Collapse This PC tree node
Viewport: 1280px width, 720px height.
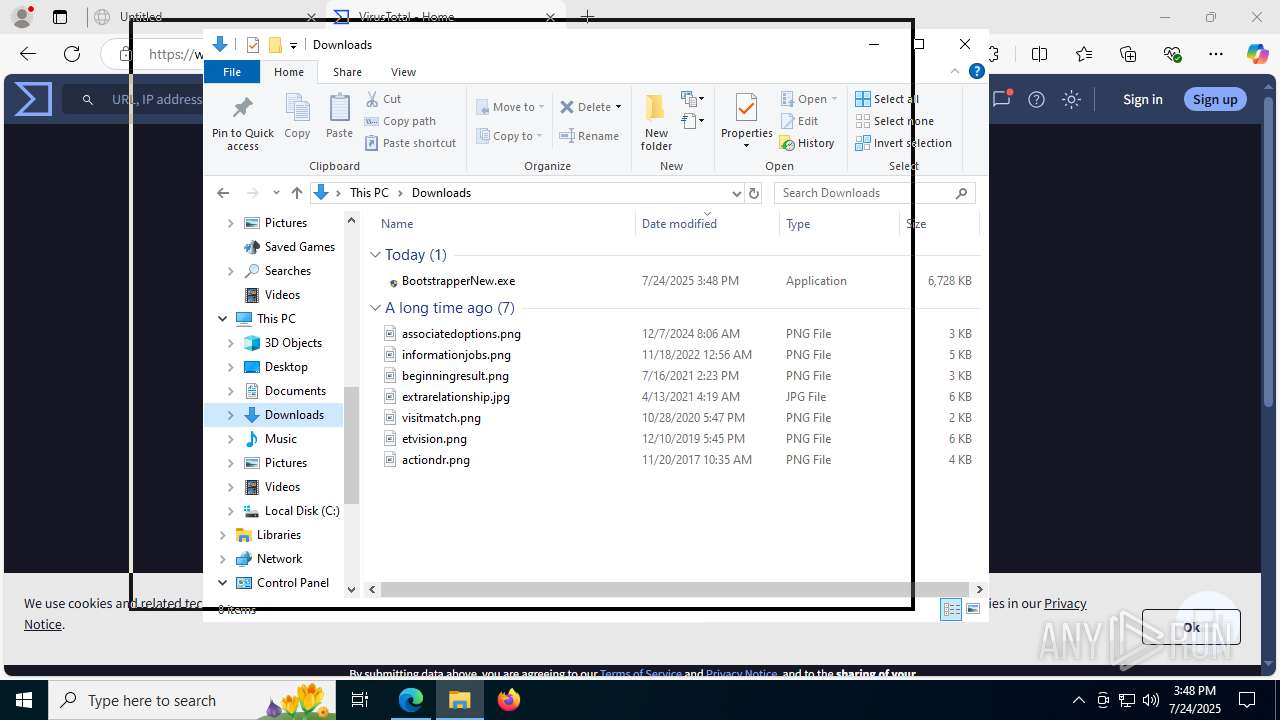click(x=222, y=319)
